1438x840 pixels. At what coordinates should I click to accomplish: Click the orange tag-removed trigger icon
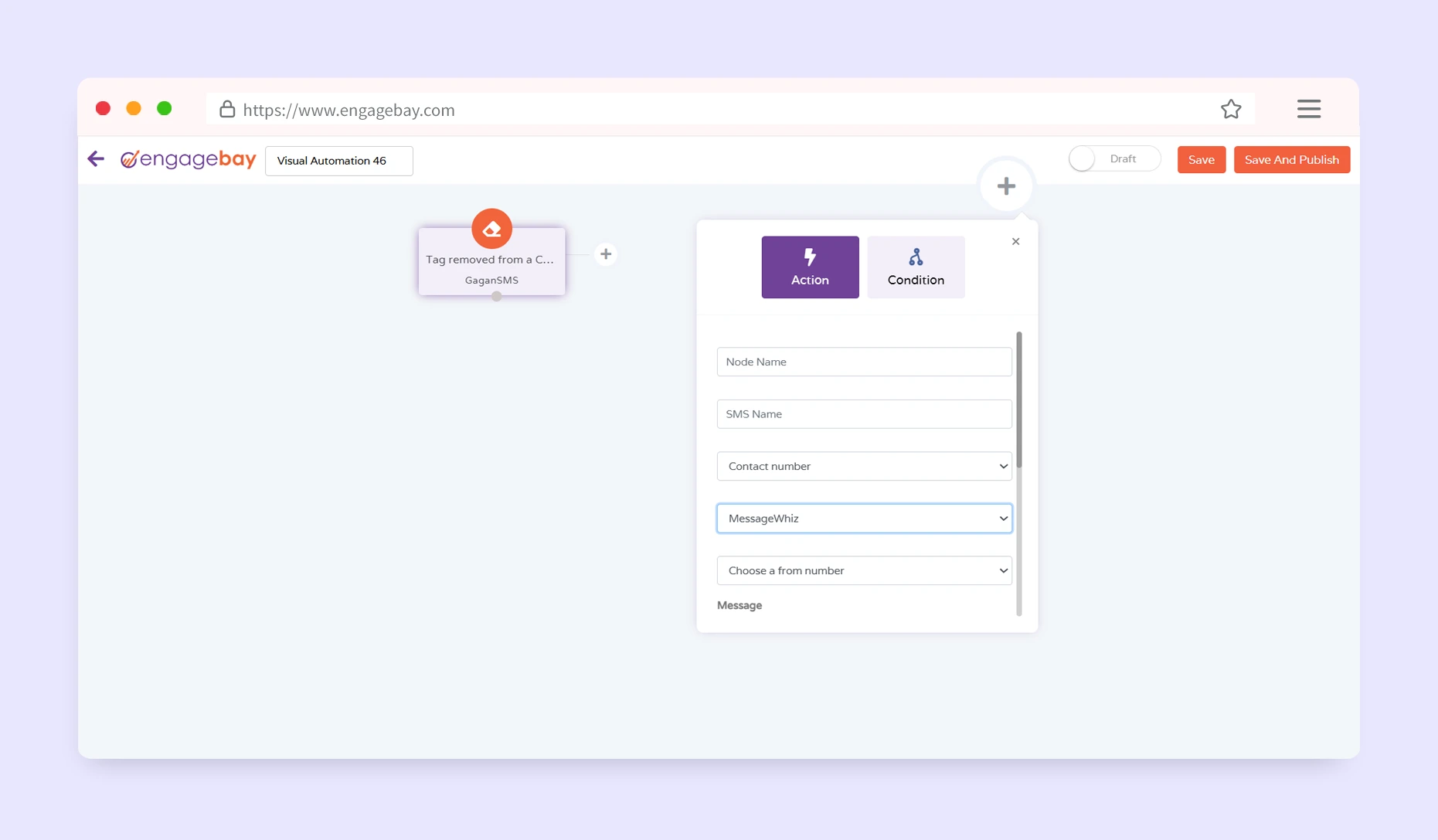tap(491, 229)
